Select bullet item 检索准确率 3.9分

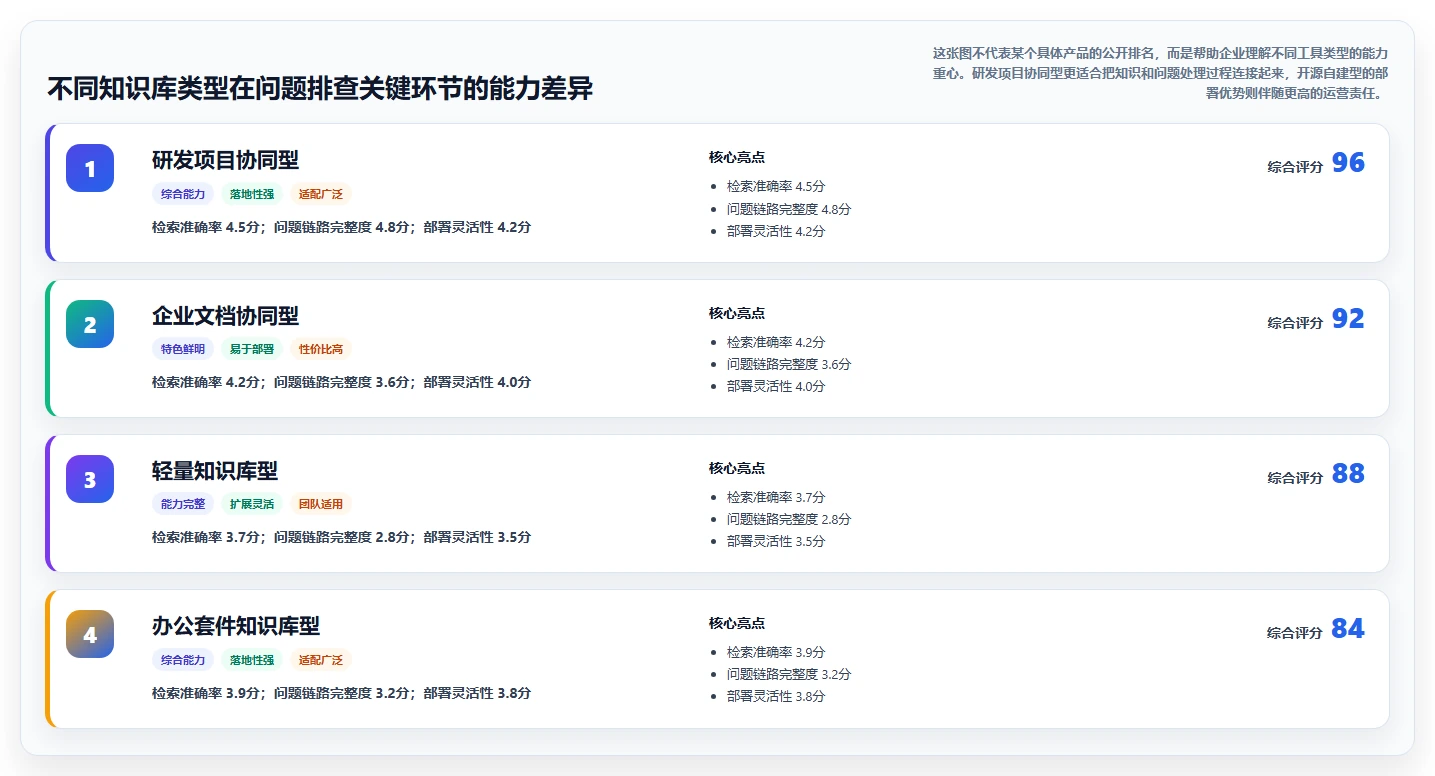[776, 652]
